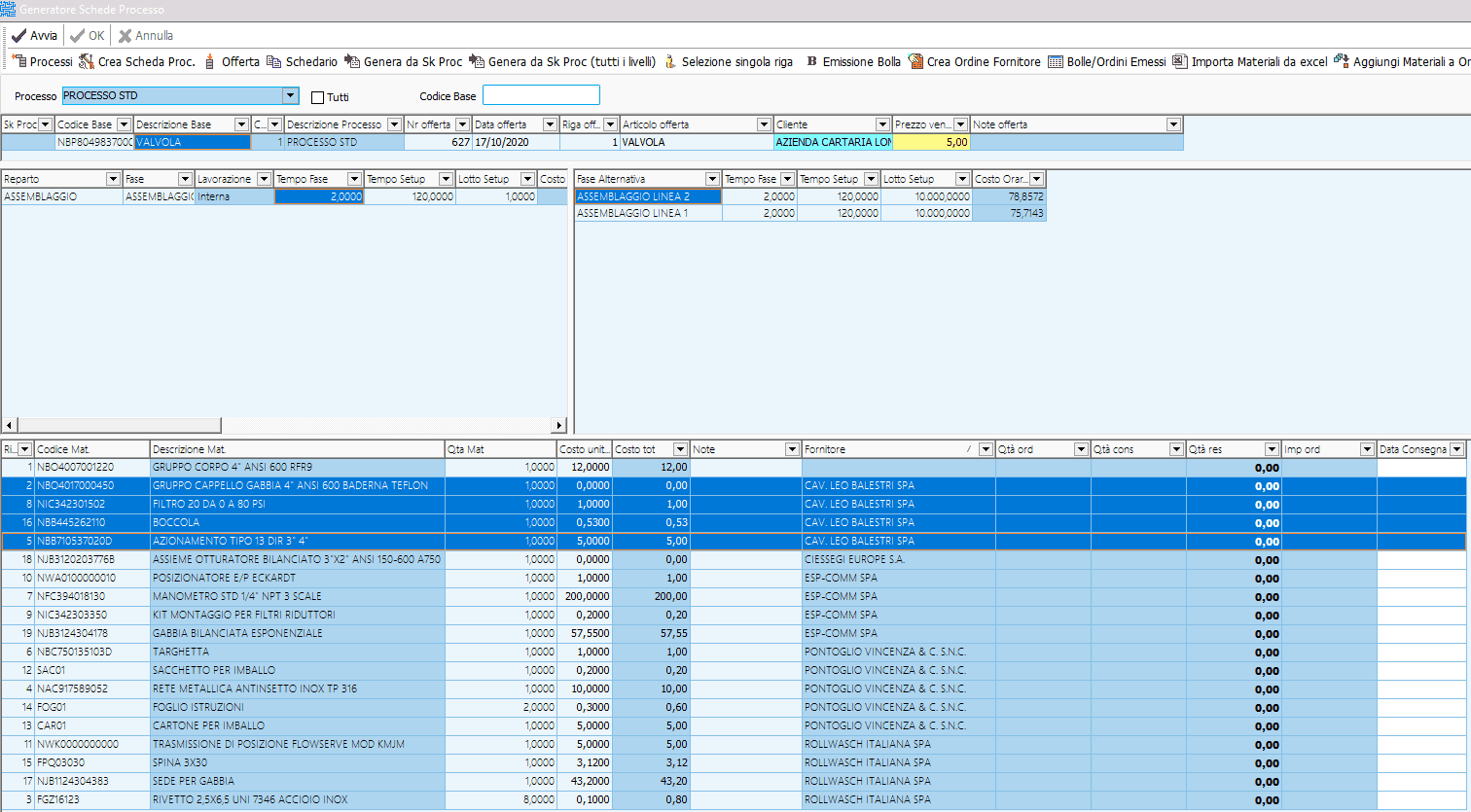Screen dimensions: 1471x812
Task: Open the Imp ord column filter dropdown
Action: pos(1367,449)
